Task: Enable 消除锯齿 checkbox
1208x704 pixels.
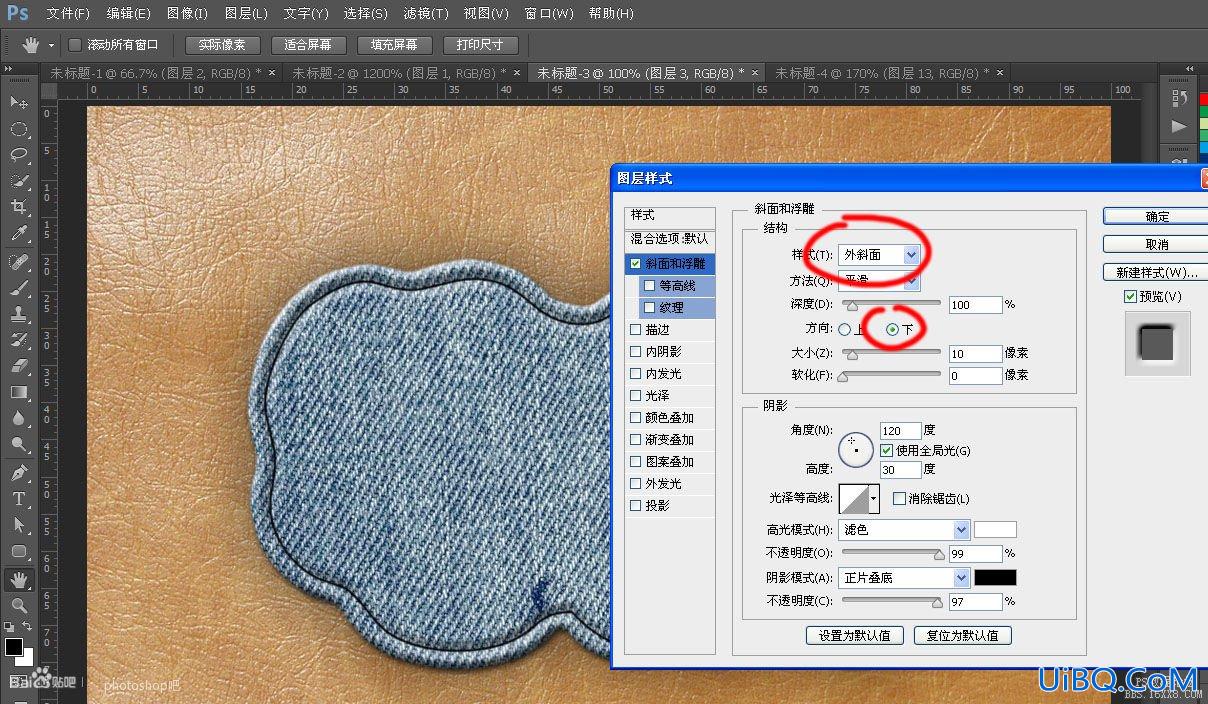Action: [899, 498]
